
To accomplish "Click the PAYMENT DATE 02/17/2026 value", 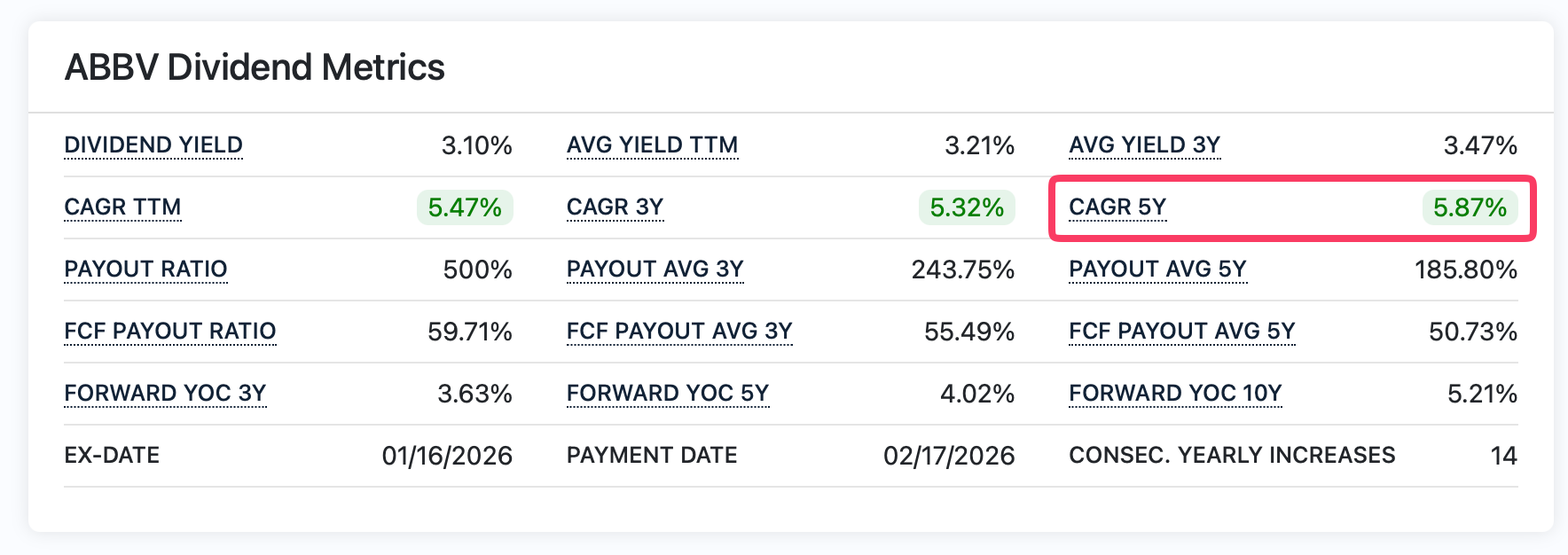I will [x=947, y=456].
